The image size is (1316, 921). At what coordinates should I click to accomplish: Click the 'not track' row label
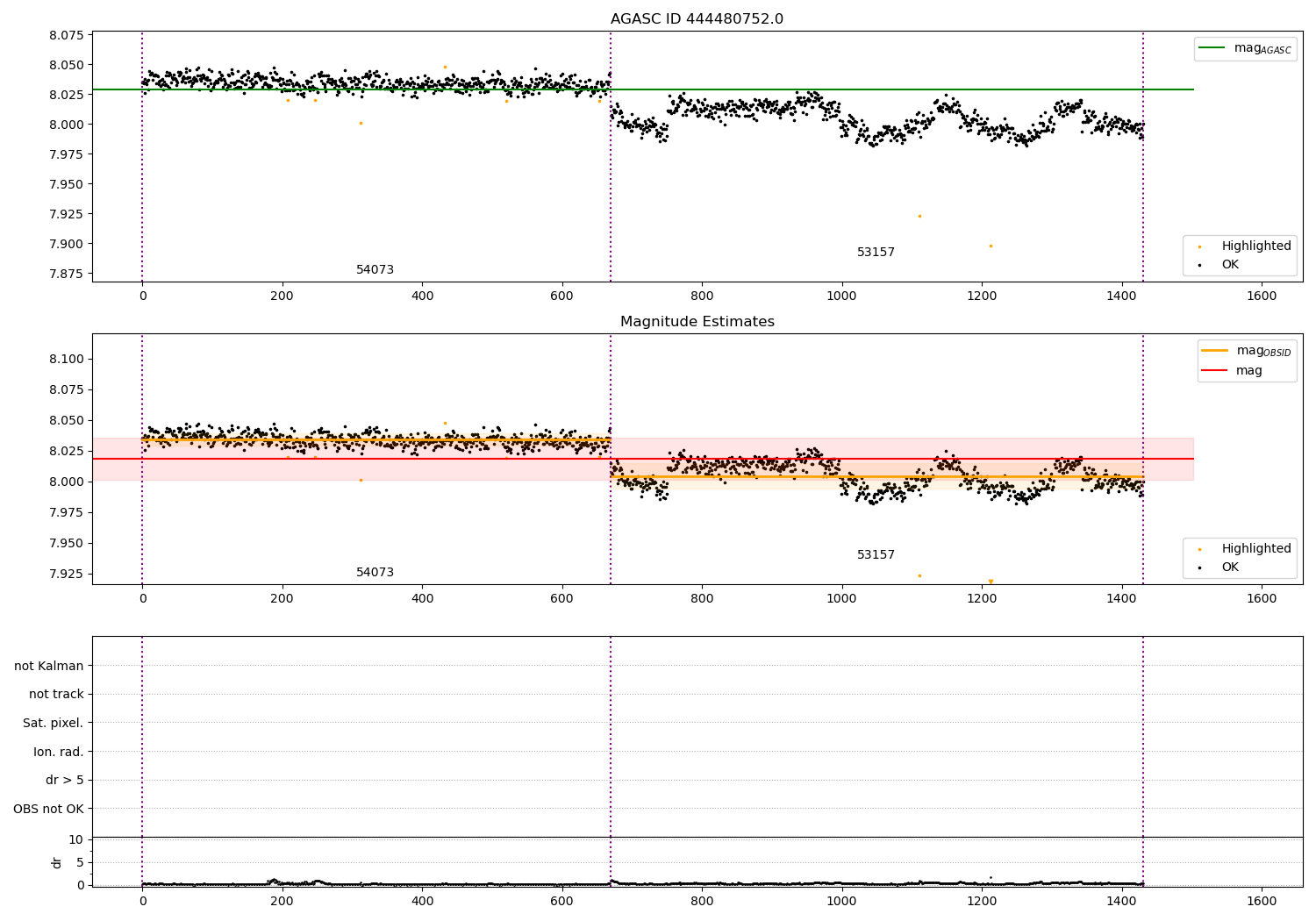(x=56, y=695)
